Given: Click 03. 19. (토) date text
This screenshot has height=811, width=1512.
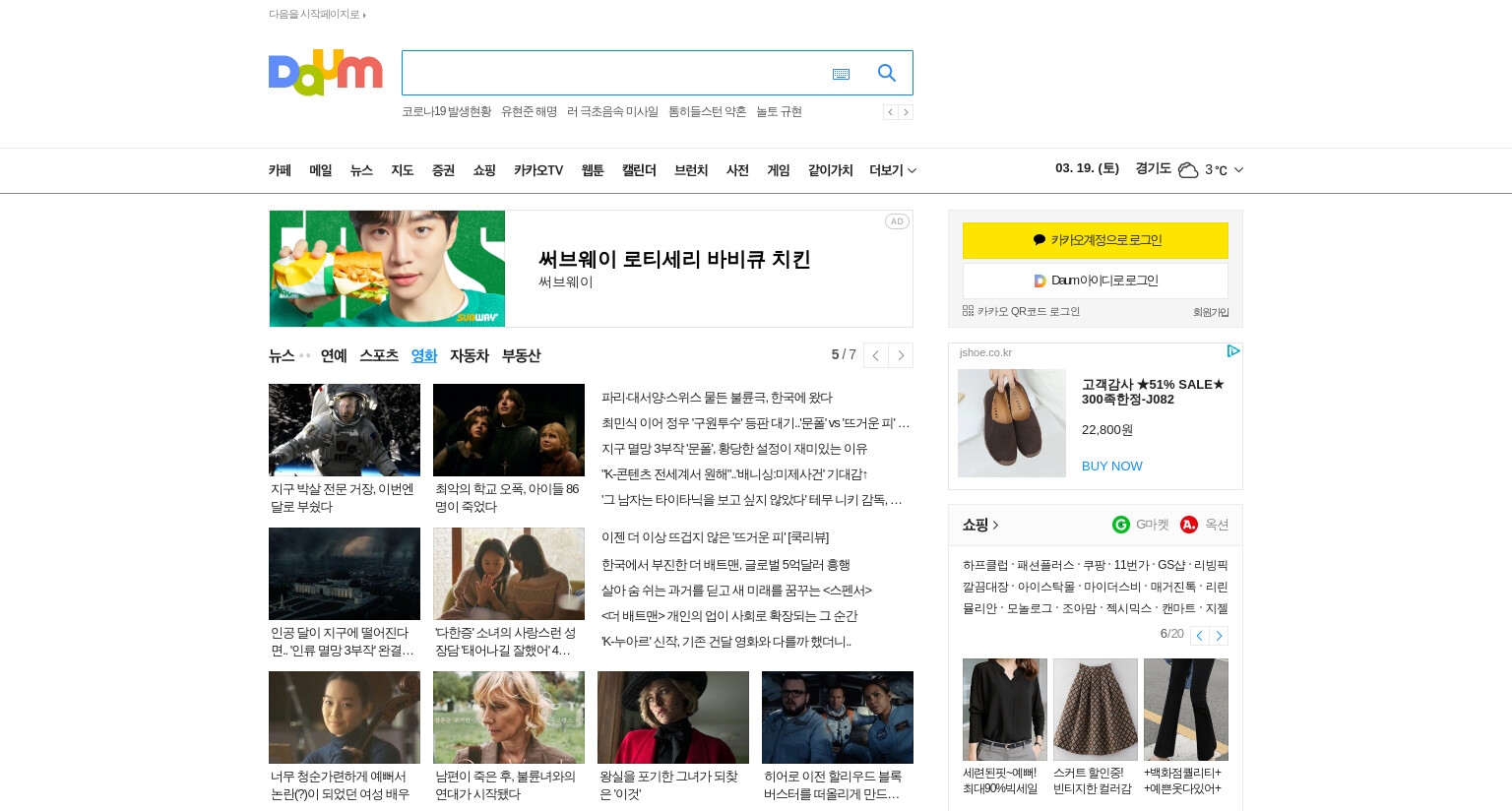Looking at the screenshot, I should coord(1087,168).
